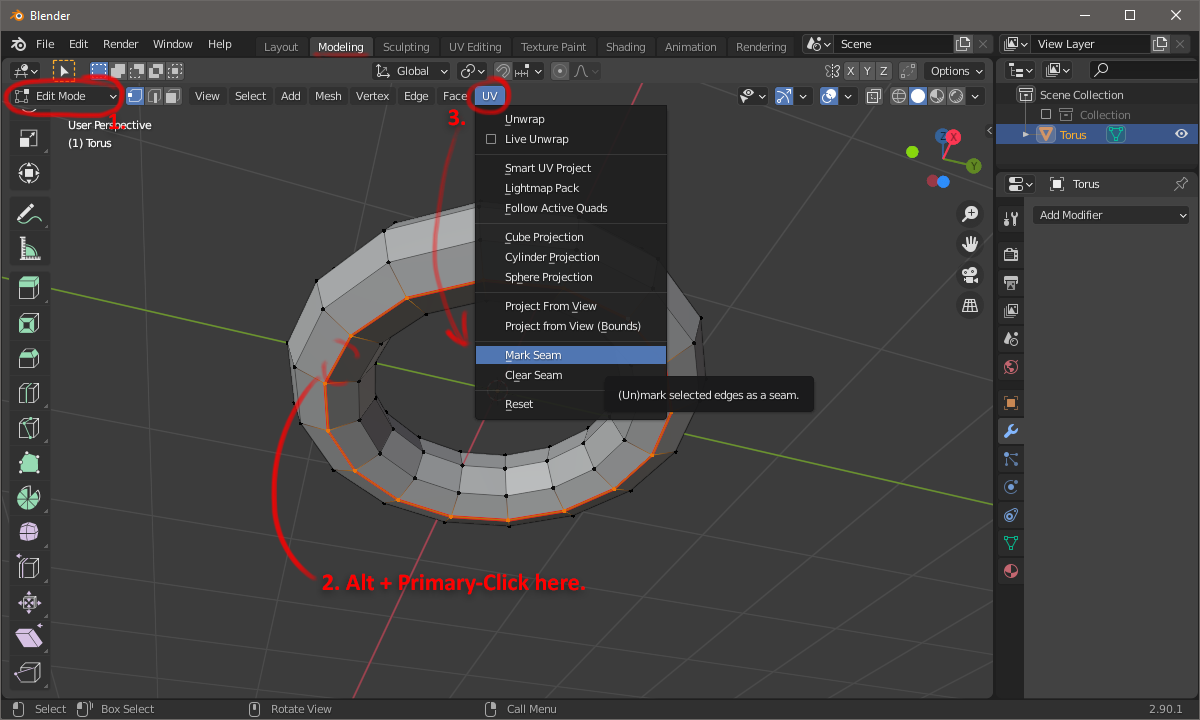Open the Add Modifier dropdown

1110,215
